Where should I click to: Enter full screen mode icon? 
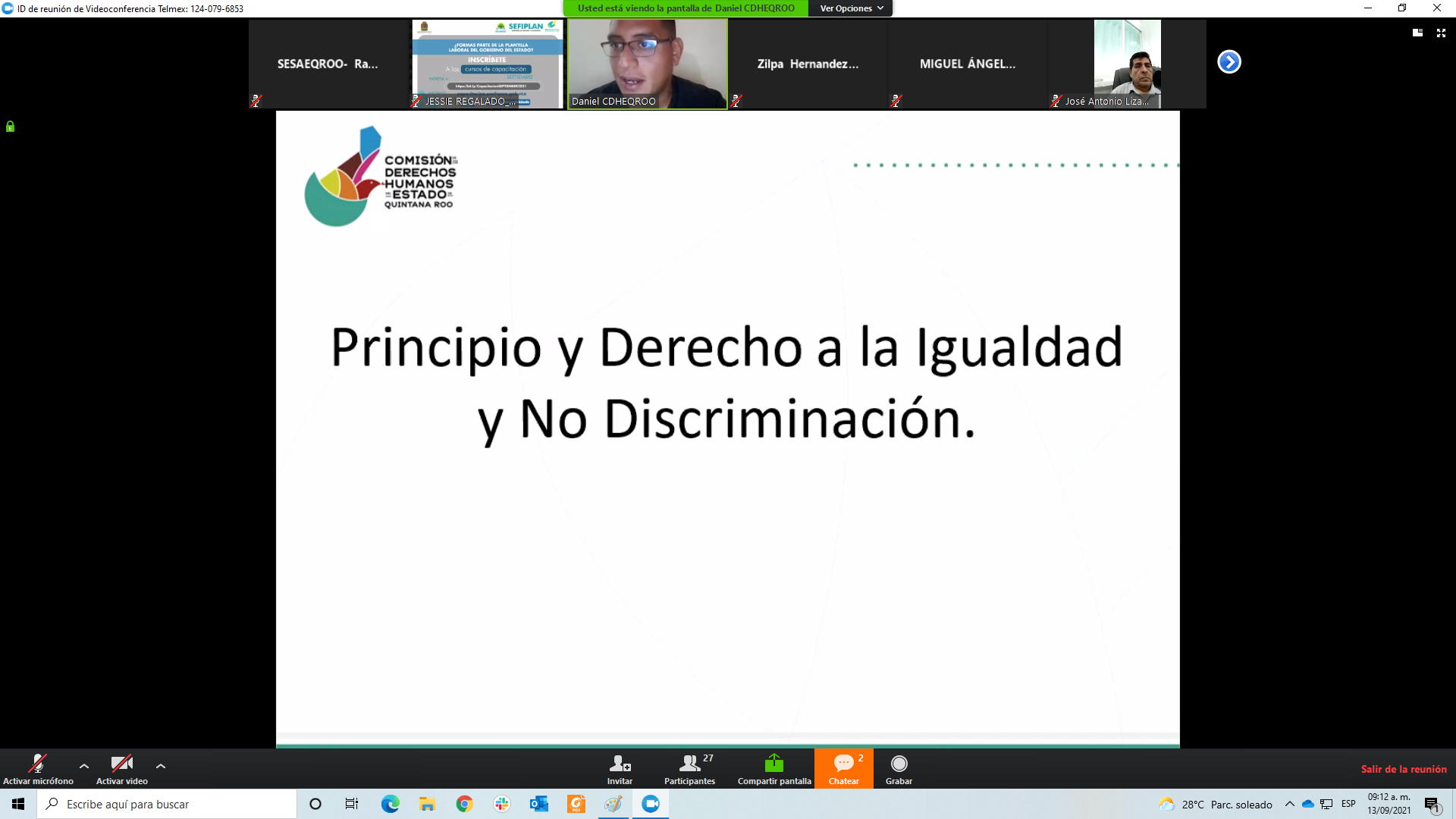click(x=1441, y=33)
